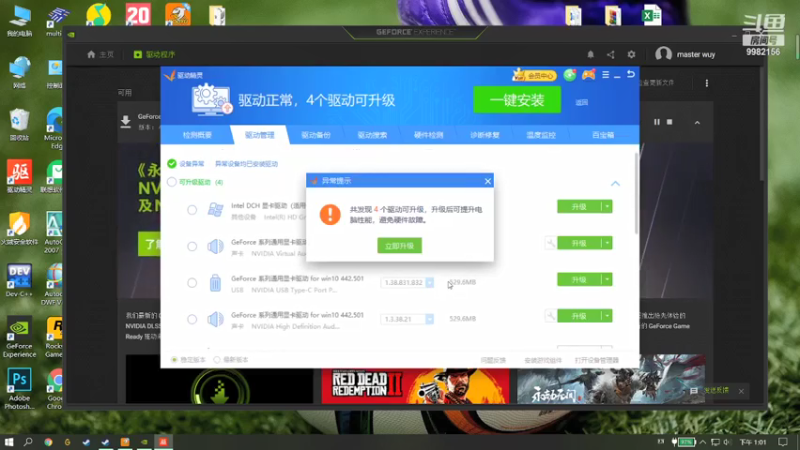800x450 pixels.
Task: Click the Windows Start button
Action: coord(9,442)
